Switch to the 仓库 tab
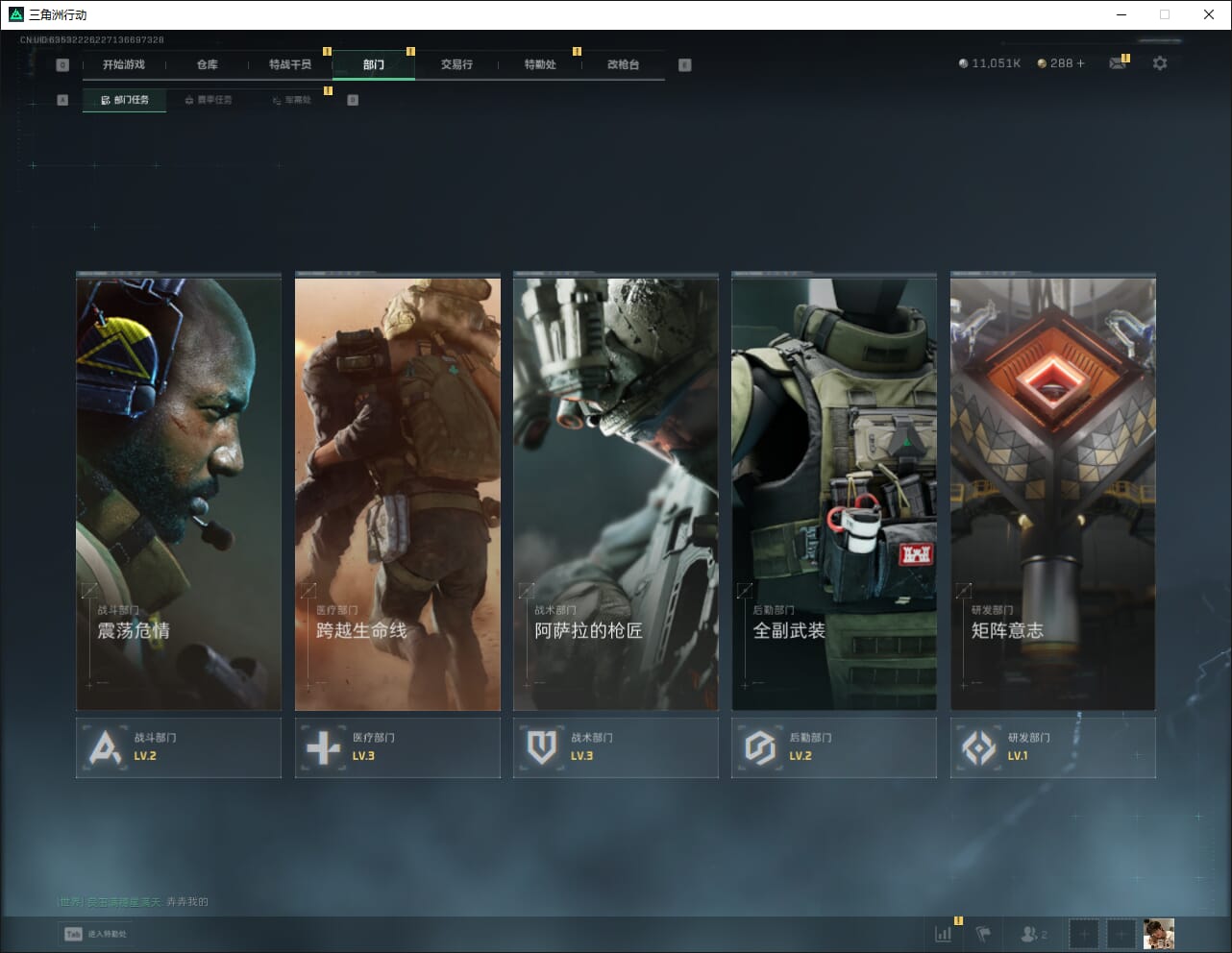The height and width of the screenshot is (953, 1232). [207, 64]
